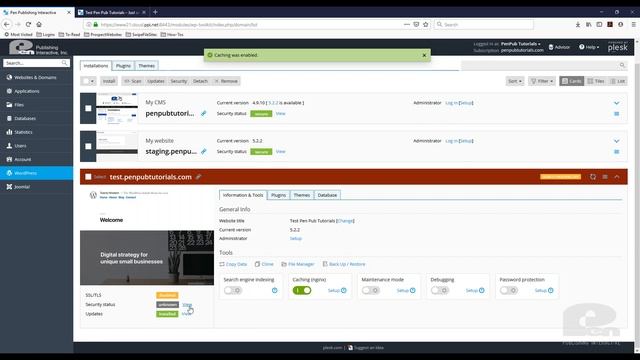Open File Manager tool link
640x360 pixels.
coord(298,264)
